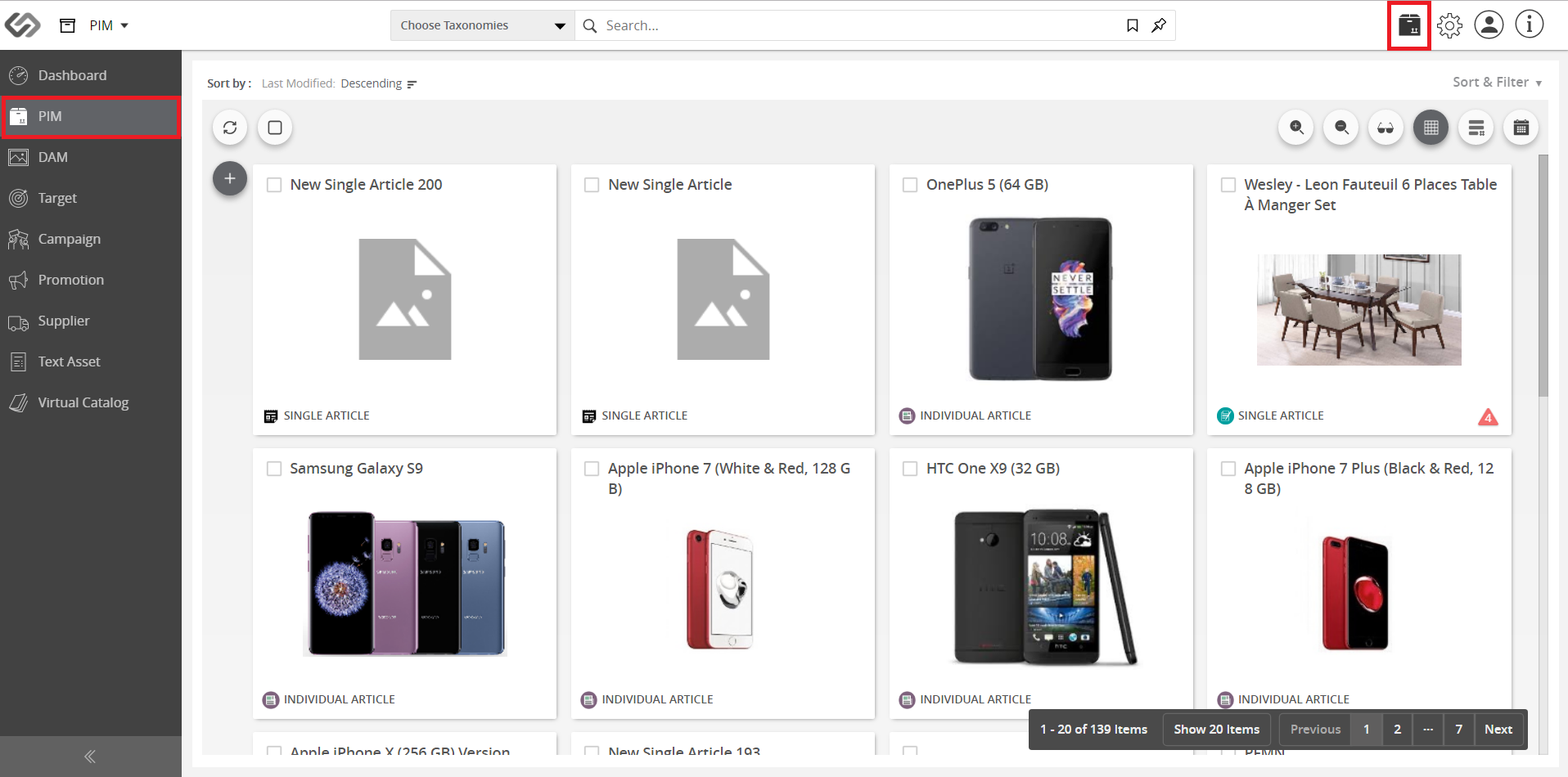Jump to page 7

click(x=1458, y=730)
